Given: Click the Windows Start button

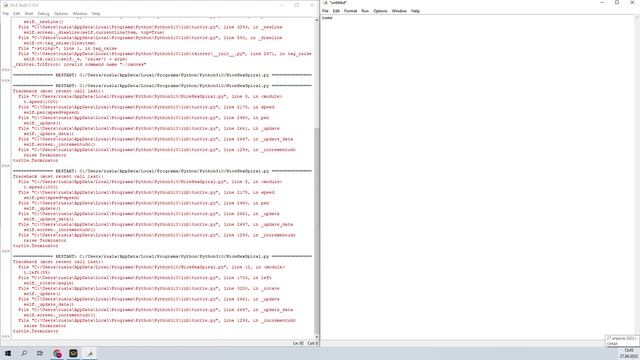Looking at the screenshot, I should 8,353.
